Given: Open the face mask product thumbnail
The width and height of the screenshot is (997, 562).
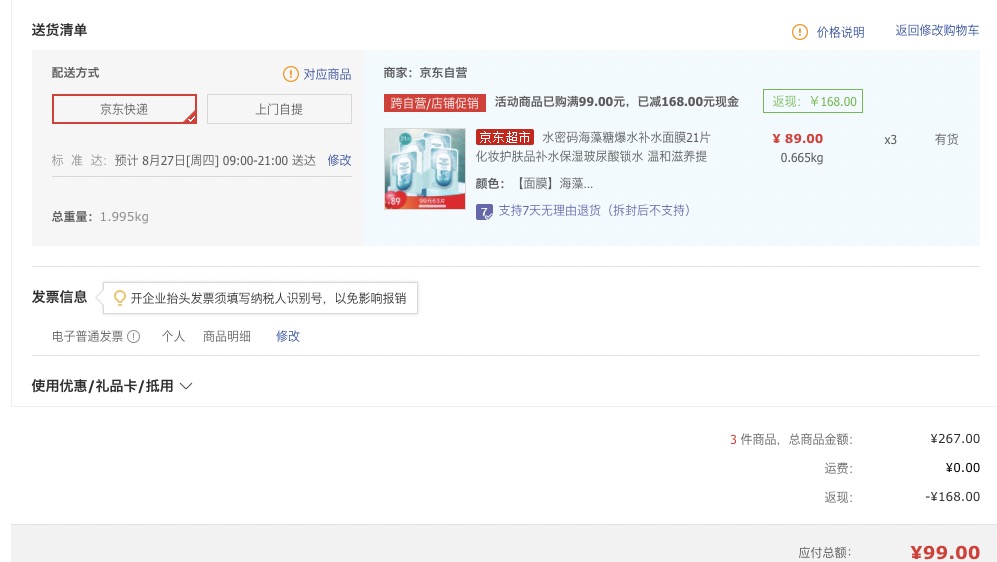Looking at the screenshot, I should coord(425,168).
